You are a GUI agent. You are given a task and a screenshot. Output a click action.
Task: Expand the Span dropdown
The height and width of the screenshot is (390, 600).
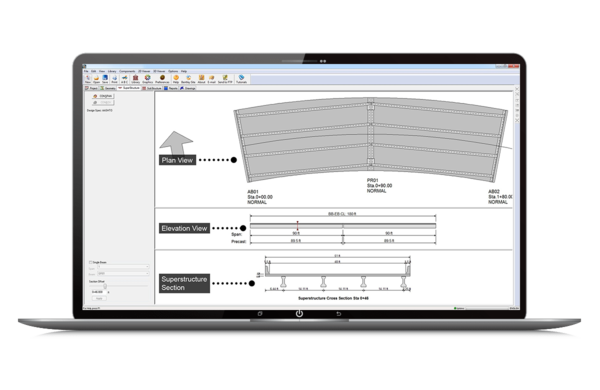pyautogui.click(x=123, y=267)
